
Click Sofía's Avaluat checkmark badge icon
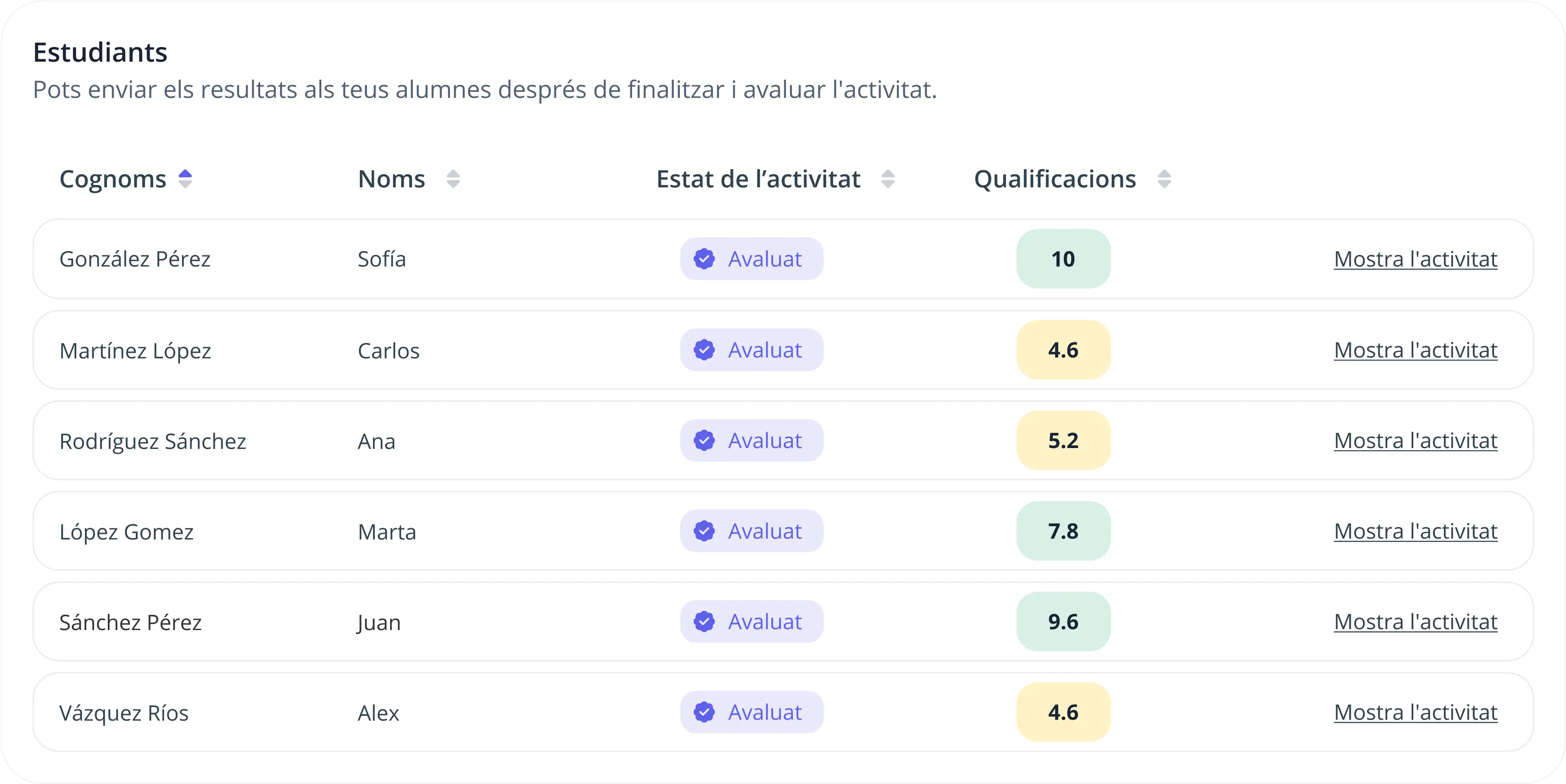704,259
